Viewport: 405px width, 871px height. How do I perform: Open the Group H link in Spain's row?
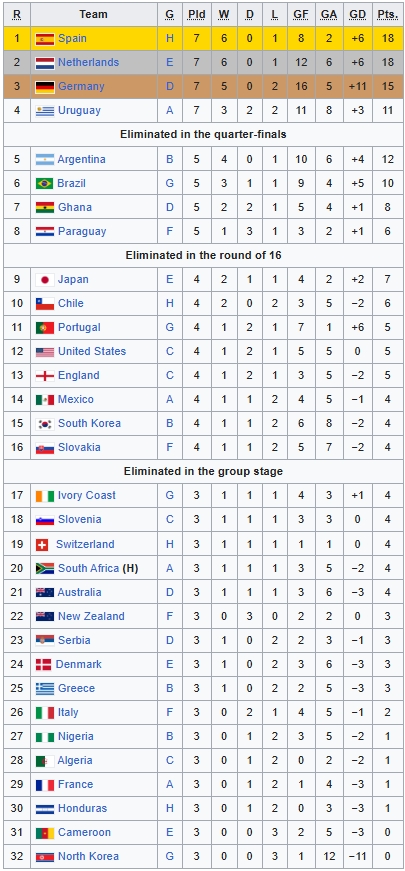coord(169,39)
